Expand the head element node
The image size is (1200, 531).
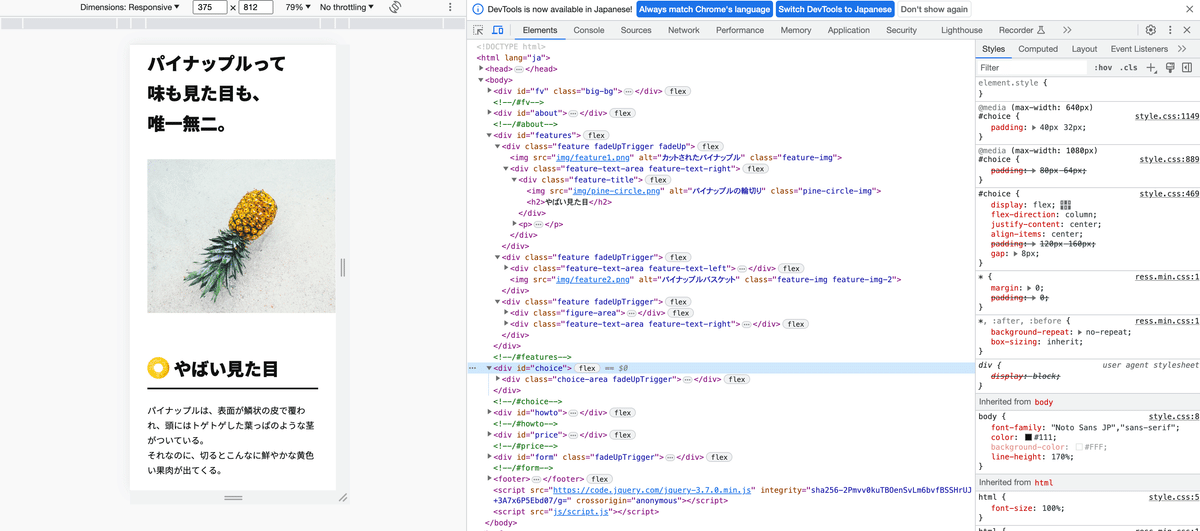[x=481, y=69]
